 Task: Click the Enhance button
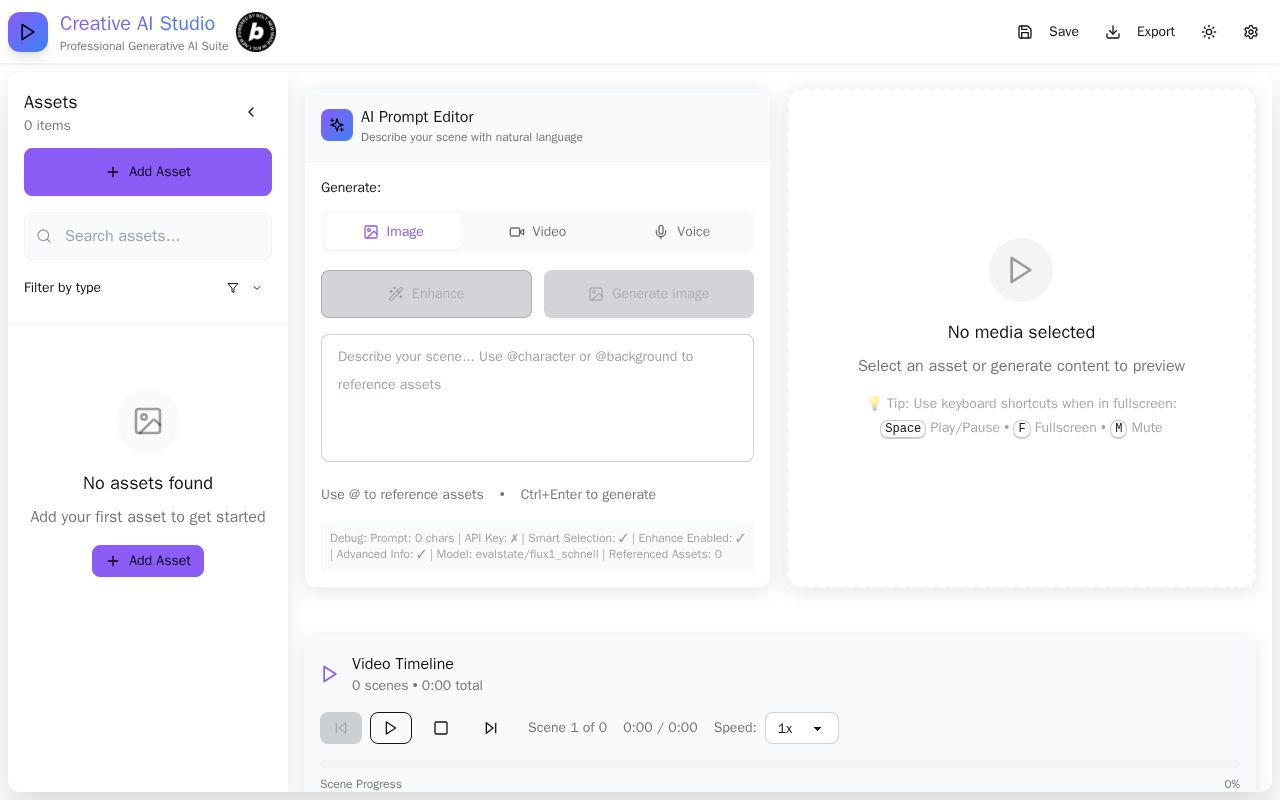pyautogui.click(x=426, y=294)
